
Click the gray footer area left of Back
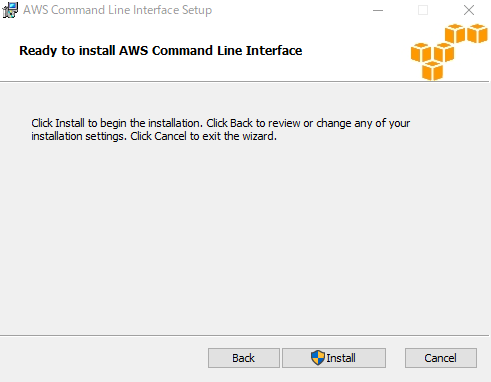pos(103,358)
